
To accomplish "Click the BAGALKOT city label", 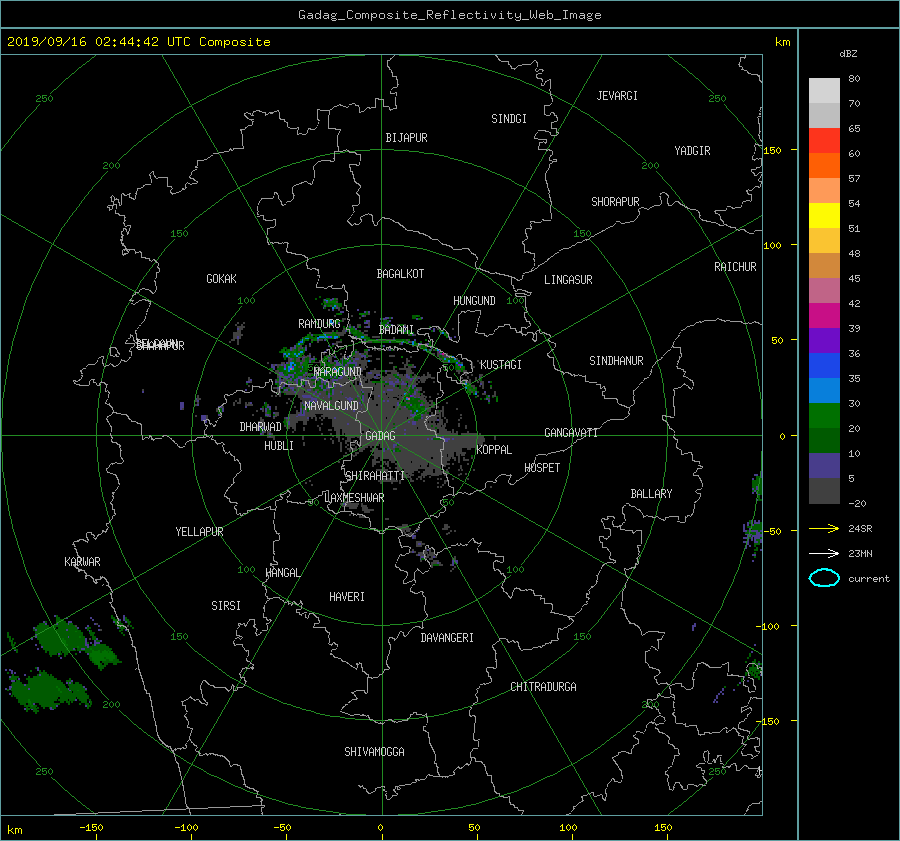I will click(400, 274).
